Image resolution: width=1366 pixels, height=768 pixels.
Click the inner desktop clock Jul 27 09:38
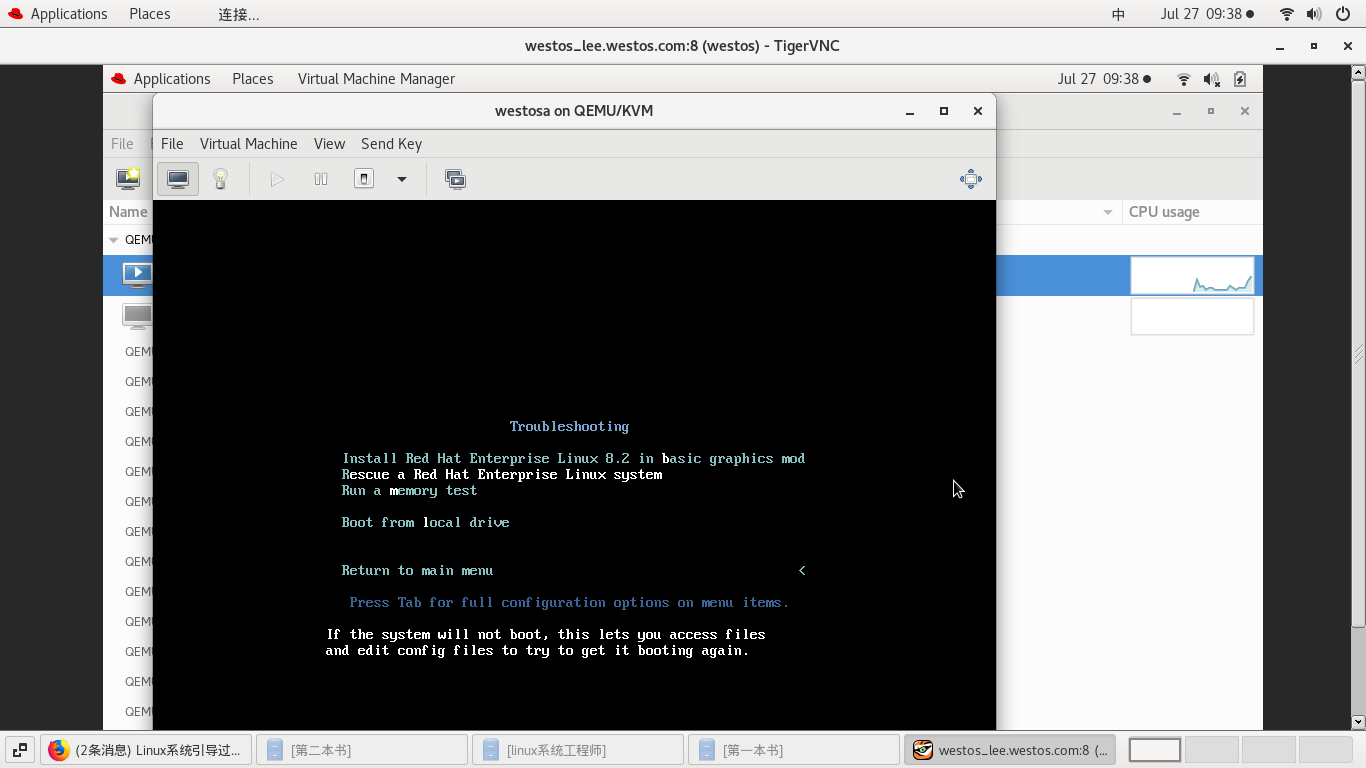(1104, 79)
